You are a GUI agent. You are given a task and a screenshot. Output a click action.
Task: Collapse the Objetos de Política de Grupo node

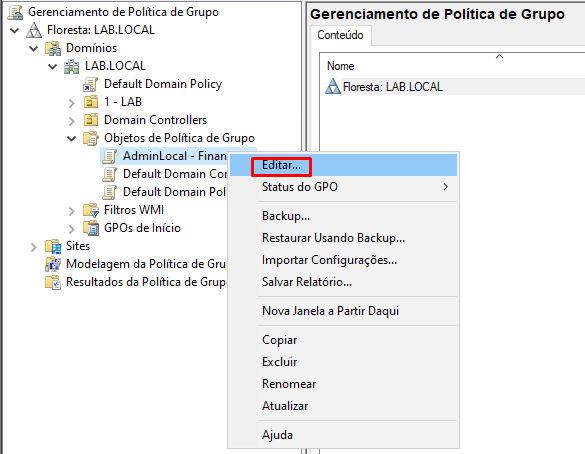71,138
